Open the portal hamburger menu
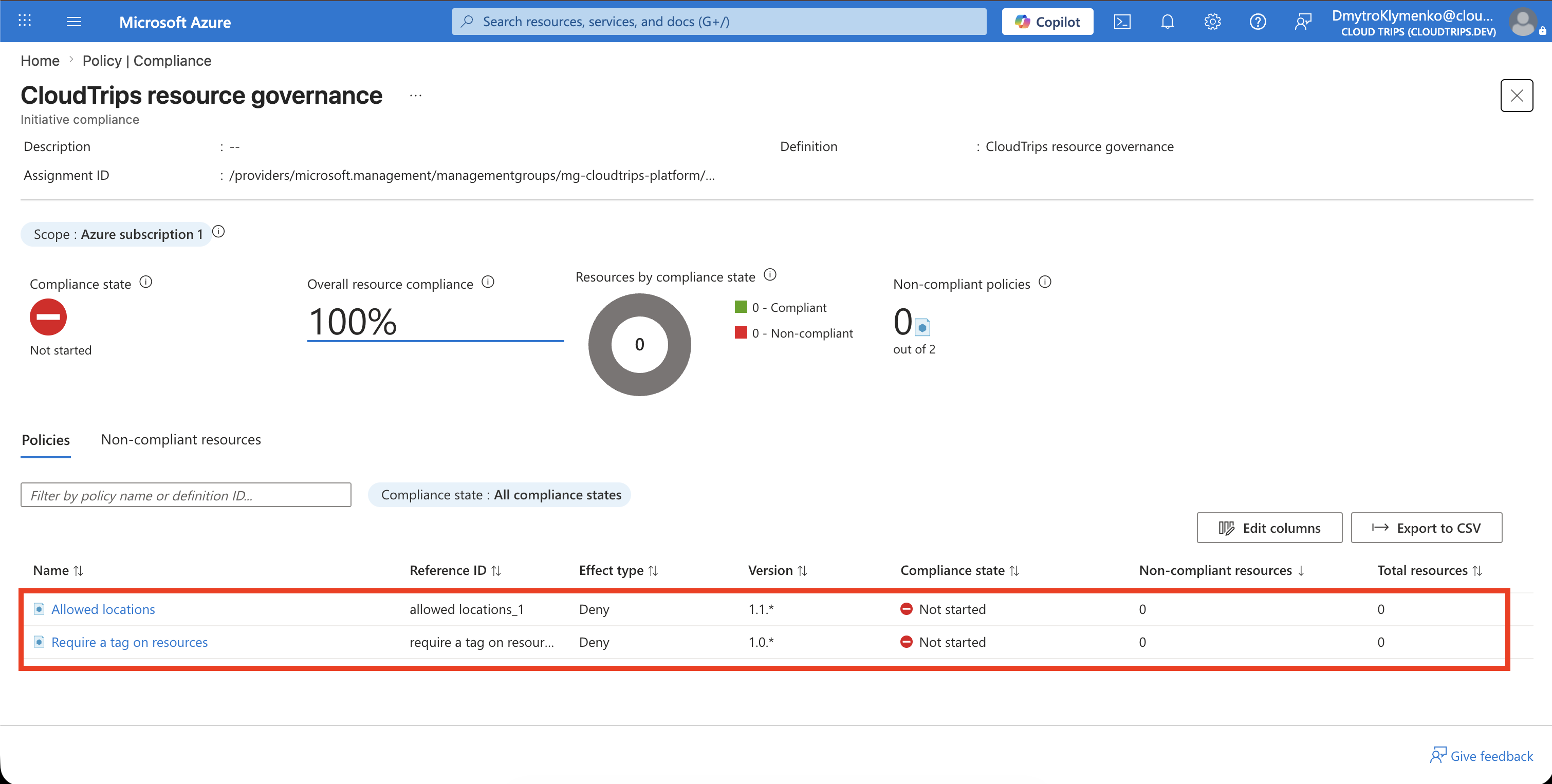Image resolution: width=1552 pixels, height=784 pixels. click(73, 22)
